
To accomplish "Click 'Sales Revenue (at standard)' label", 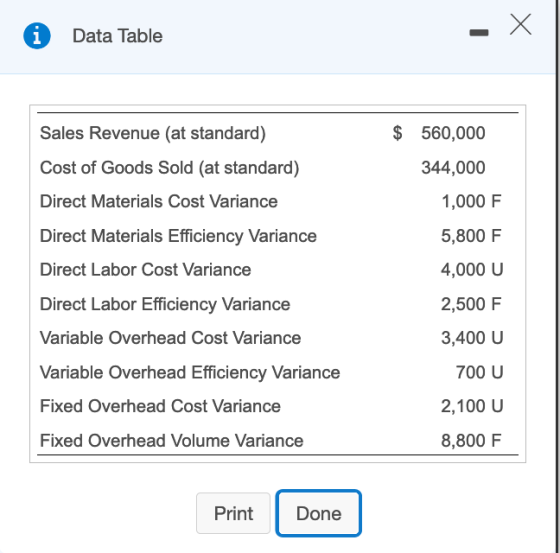I will click(x=153, y=133).
